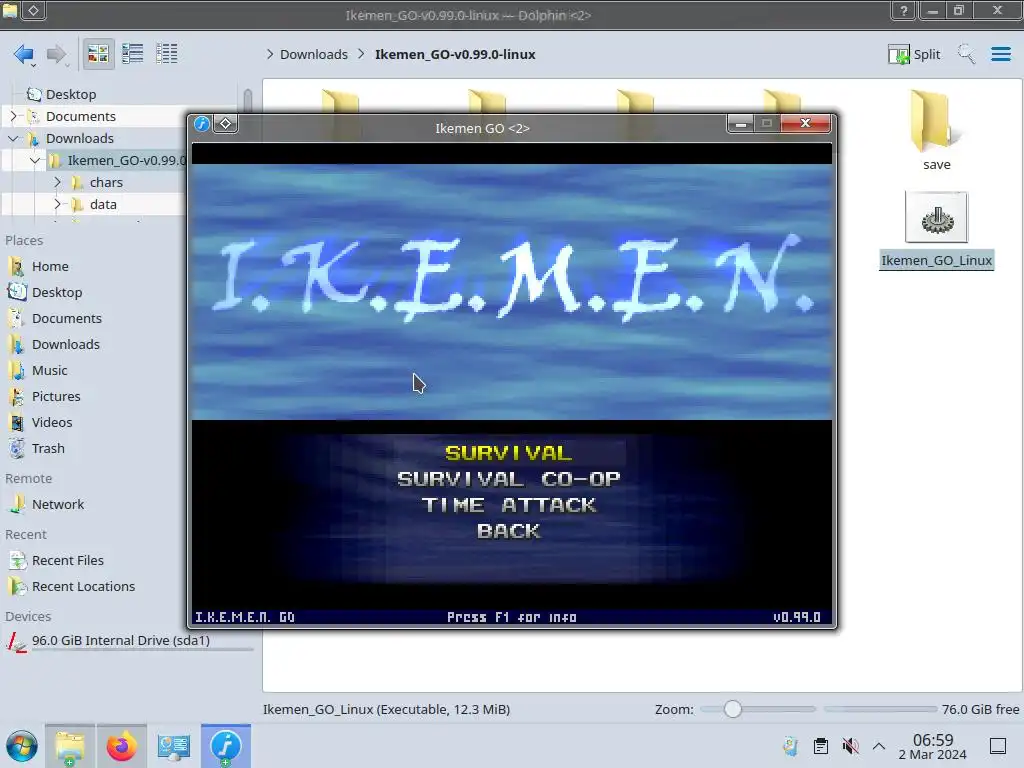Collapse Ikemen_GO-v0.99.0 tree node
The width and height of the screenshot is (1024, 768).
35,161
